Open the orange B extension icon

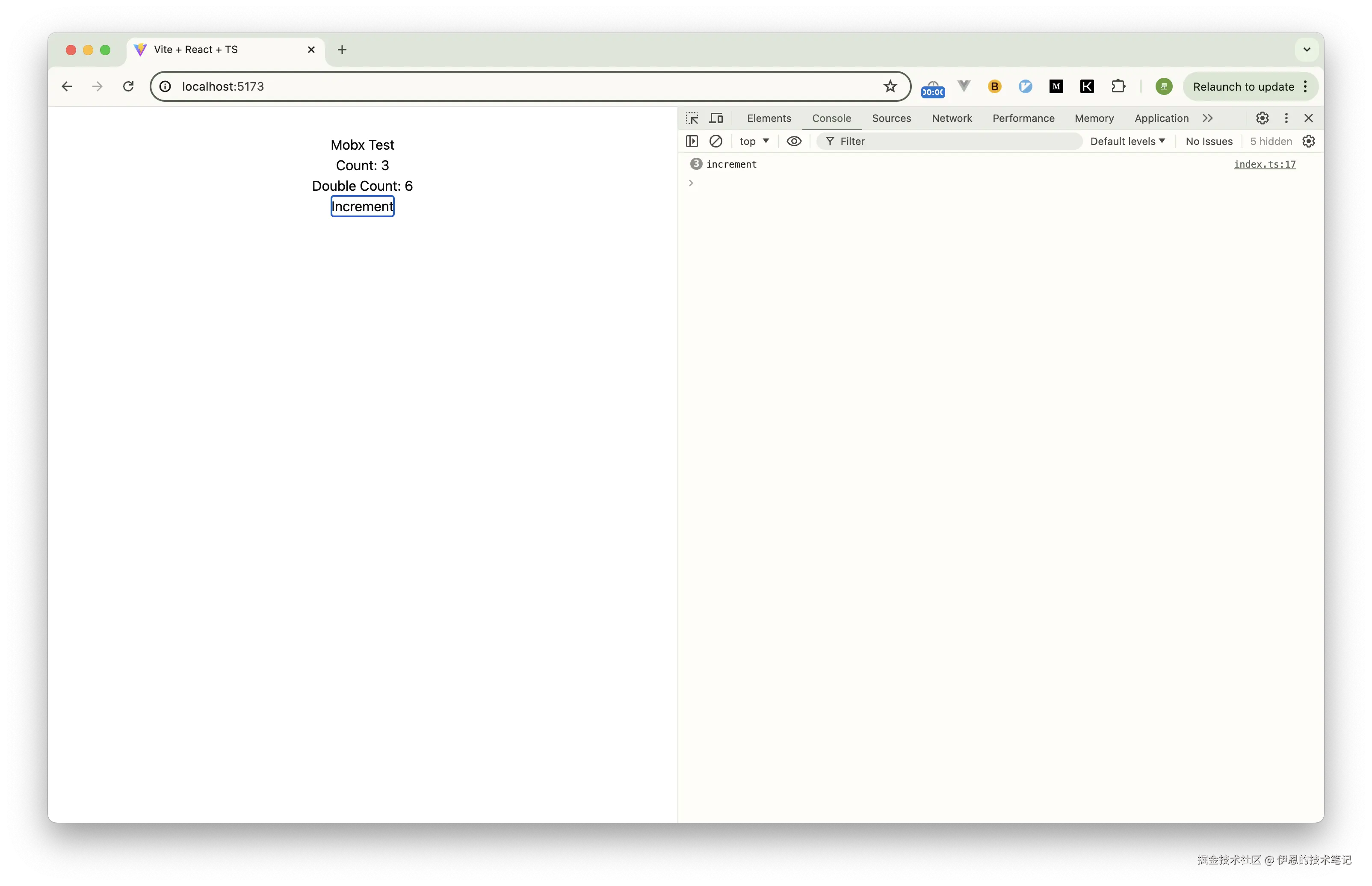click(994, 86)
